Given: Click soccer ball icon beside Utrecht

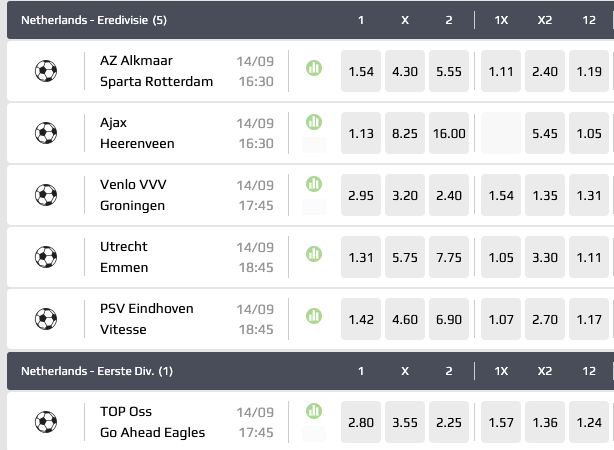Looking at the screenshot, I should (45, 257).
